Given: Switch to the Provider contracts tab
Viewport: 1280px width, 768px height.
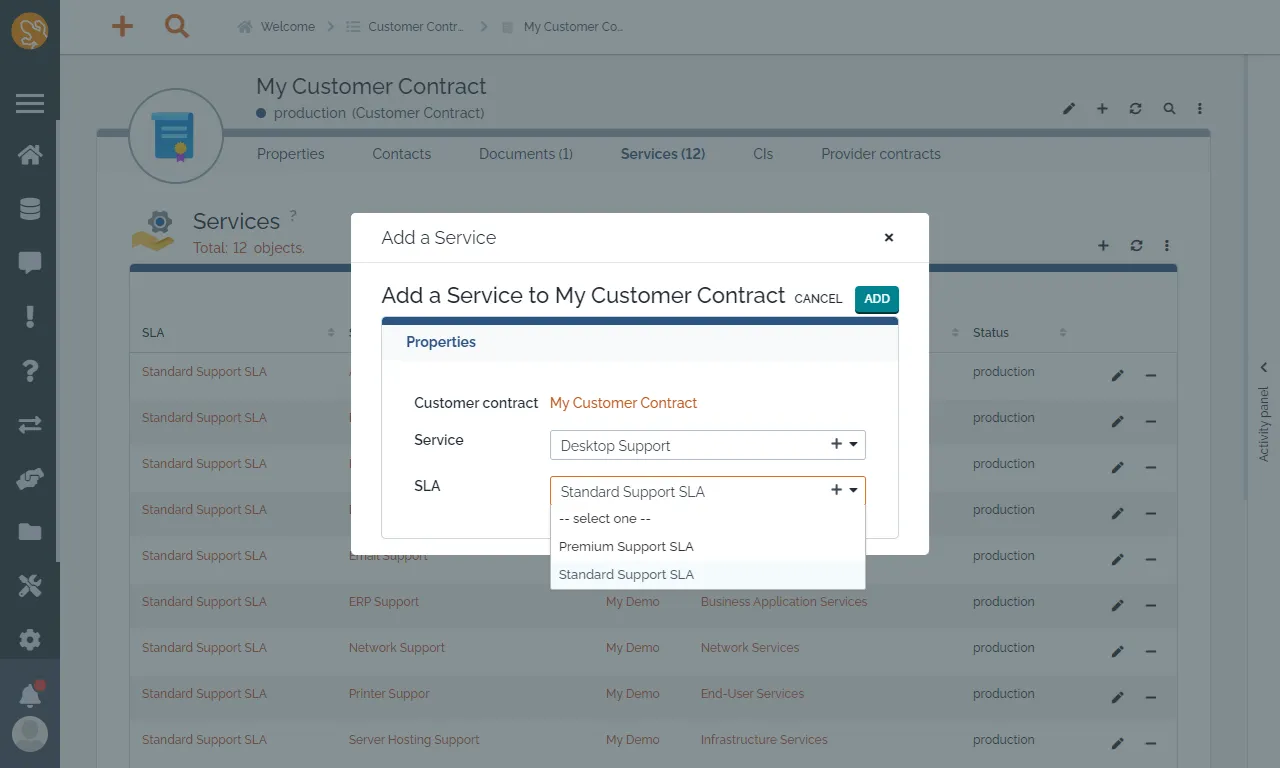Looking at the screenshot, I should (880, 154).
